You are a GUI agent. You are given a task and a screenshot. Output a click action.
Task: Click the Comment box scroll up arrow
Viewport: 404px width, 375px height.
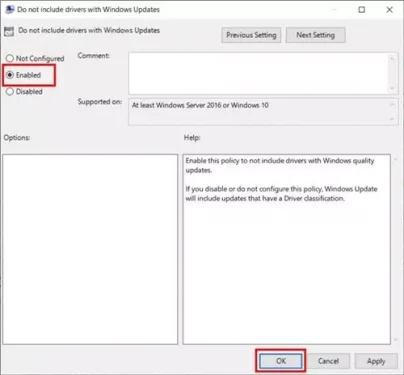(x=392, y=59)
